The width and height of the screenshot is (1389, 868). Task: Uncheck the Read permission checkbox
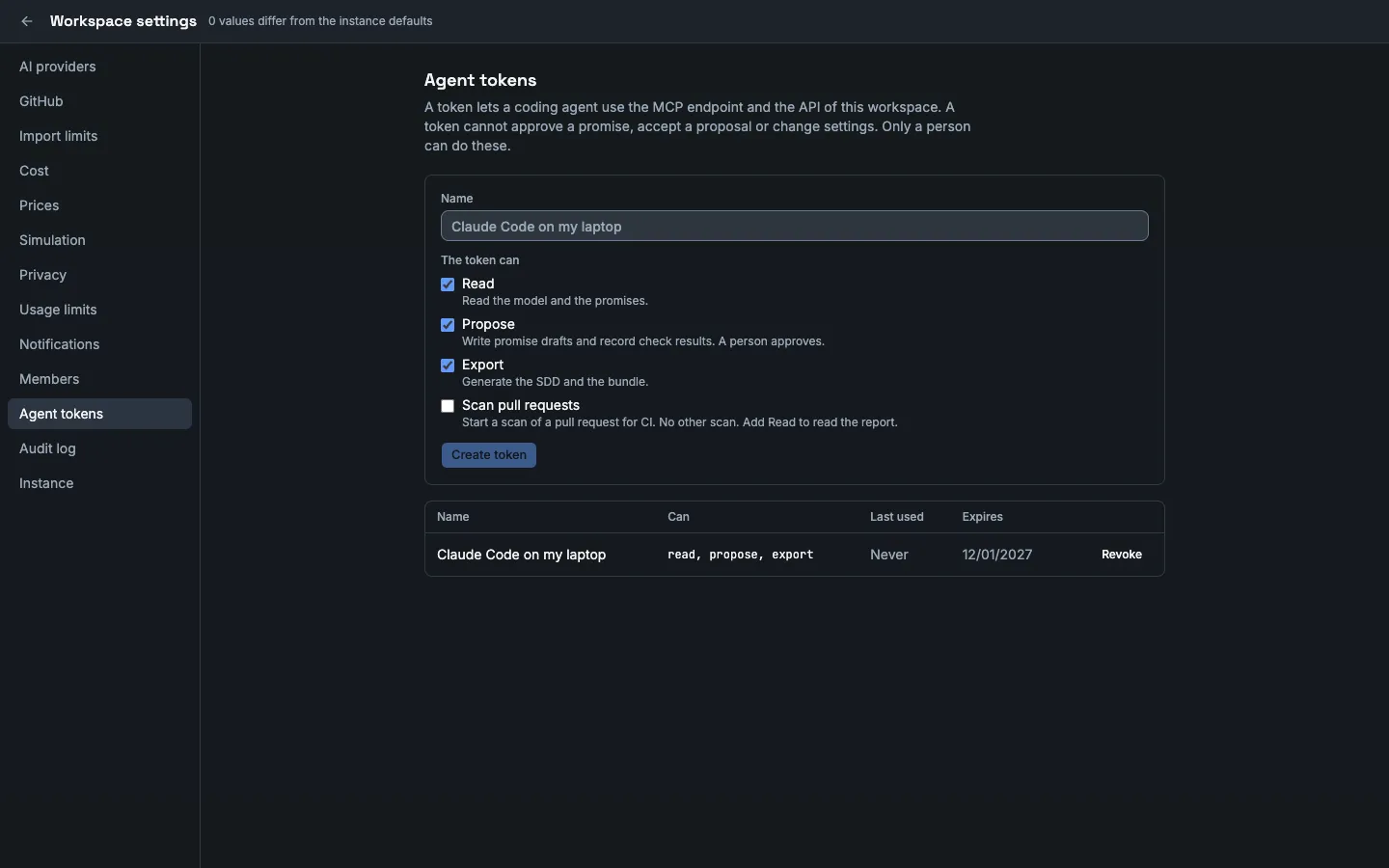pyautogui.click(x=448, y=285)
